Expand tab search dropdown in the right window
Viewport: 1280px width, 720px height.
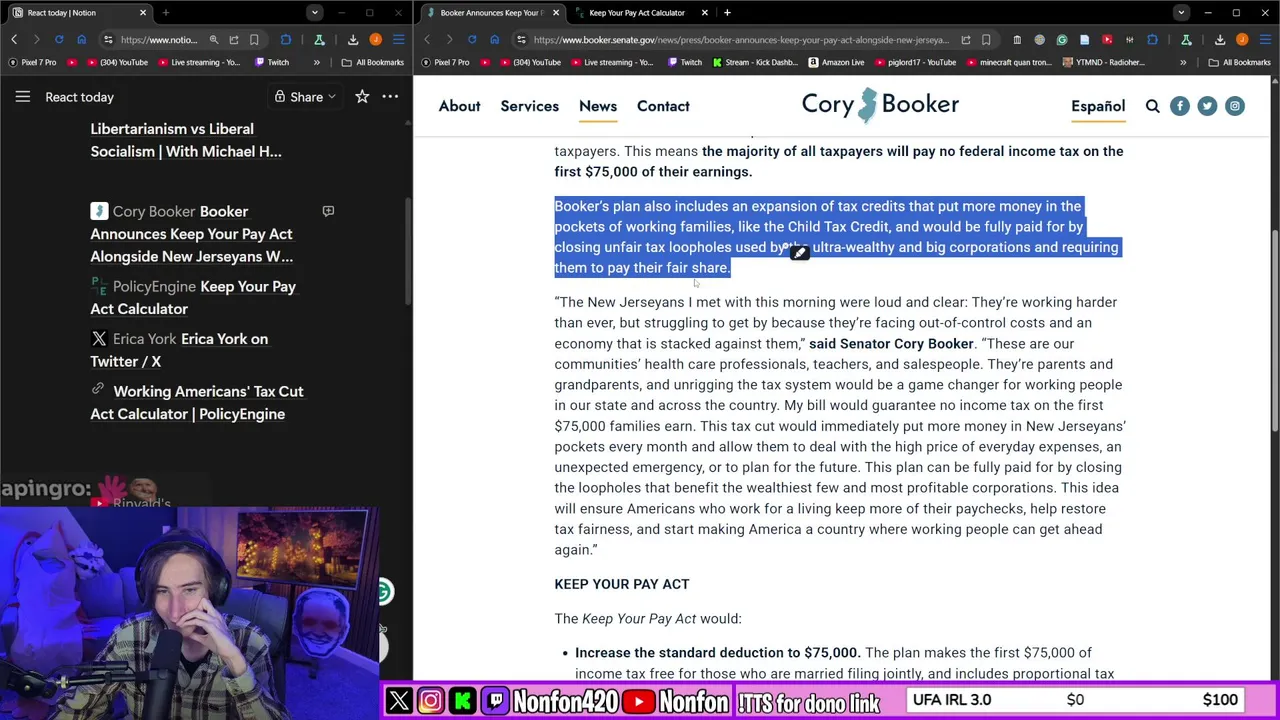tap(1181, 13)
